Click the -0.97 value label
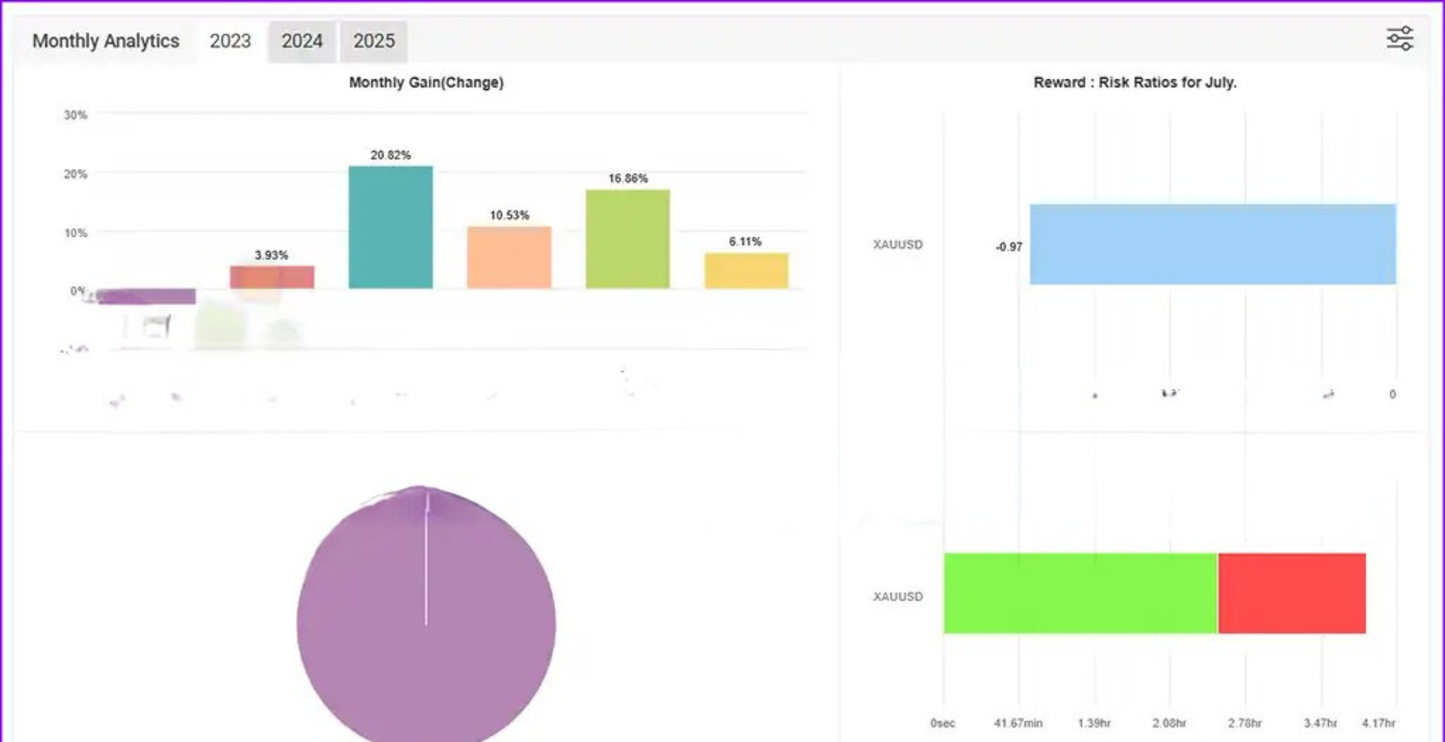Viewport: 1445px width, 742px height. coord(1008,247)
